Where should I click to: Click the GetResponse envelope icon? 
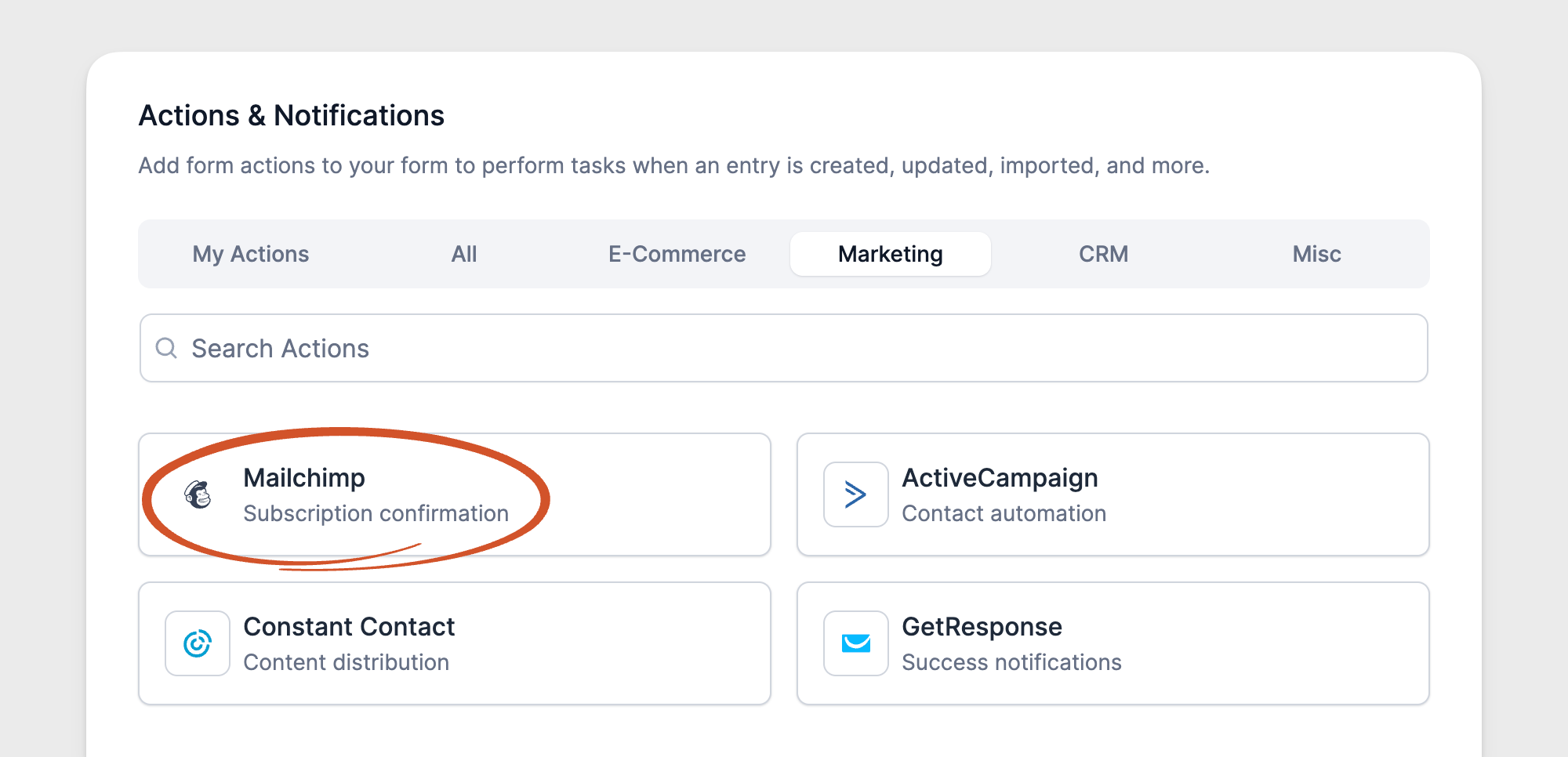(x=855, y=643)
